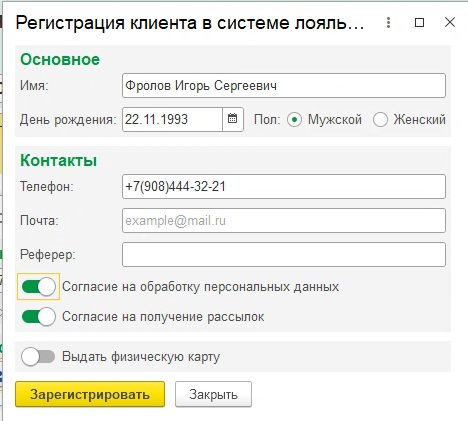
Task: Close the dialog with the X icon
Action: click(x=450, y=22)
